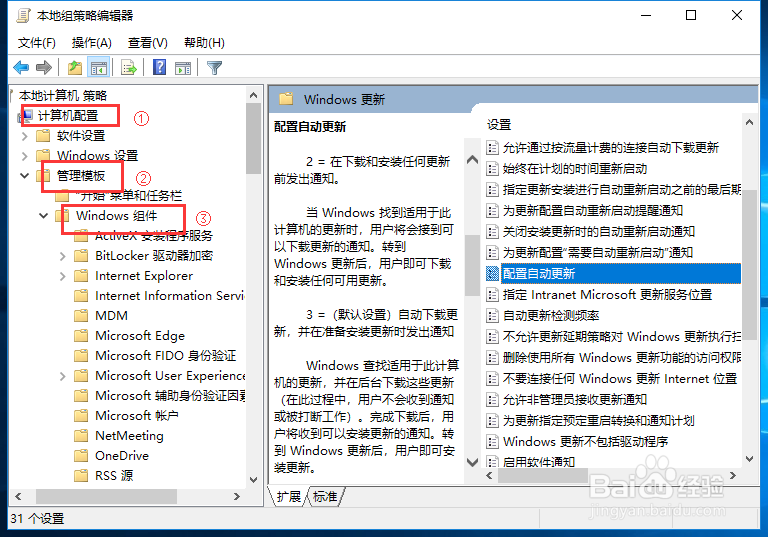This screenshot has height=537, width=768.
Task: Select 指定更新安装进行自动重新启动之前的最后期限
Action: [622, 190]
